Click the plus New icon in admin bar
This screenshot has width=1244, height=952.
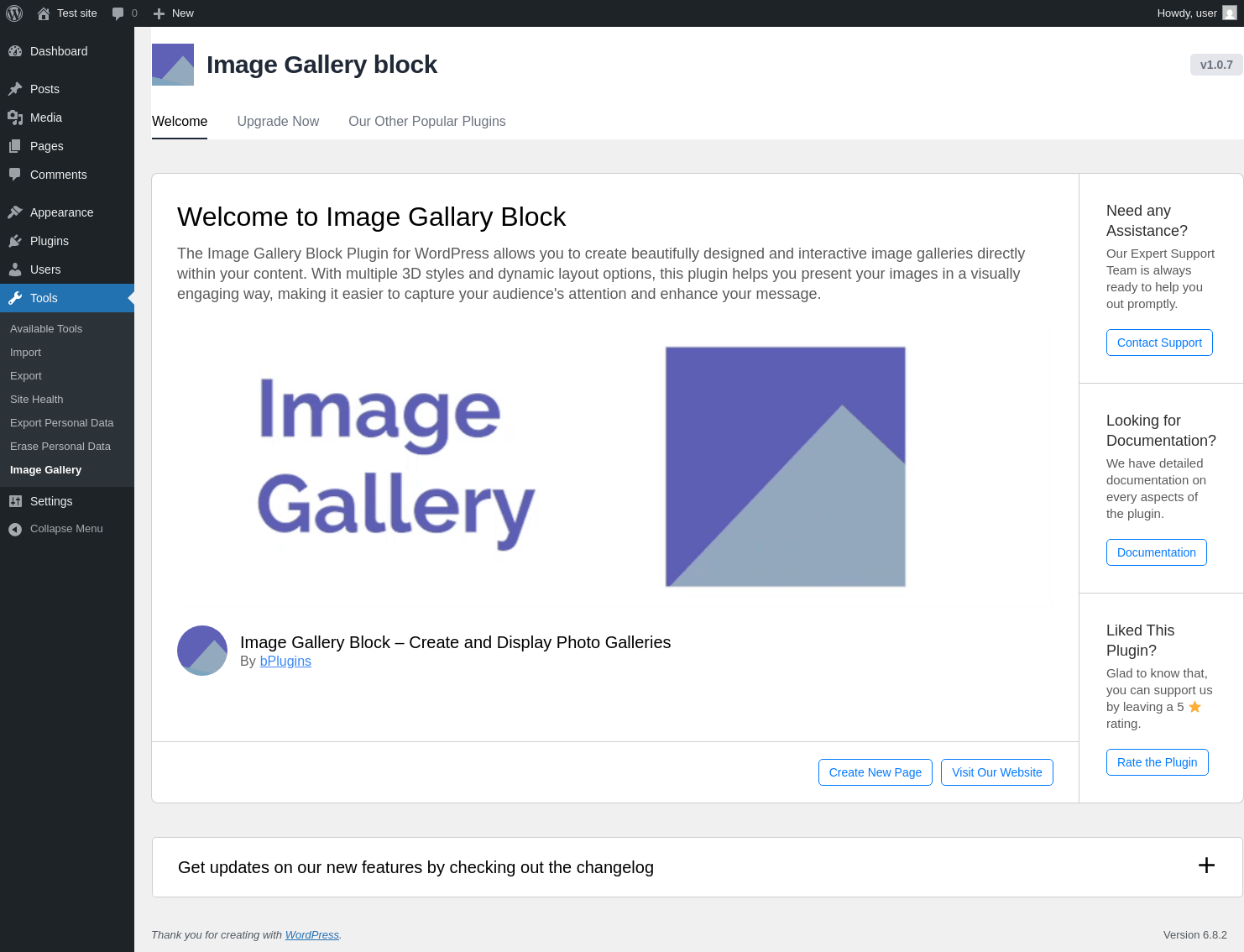click(159, 13)
